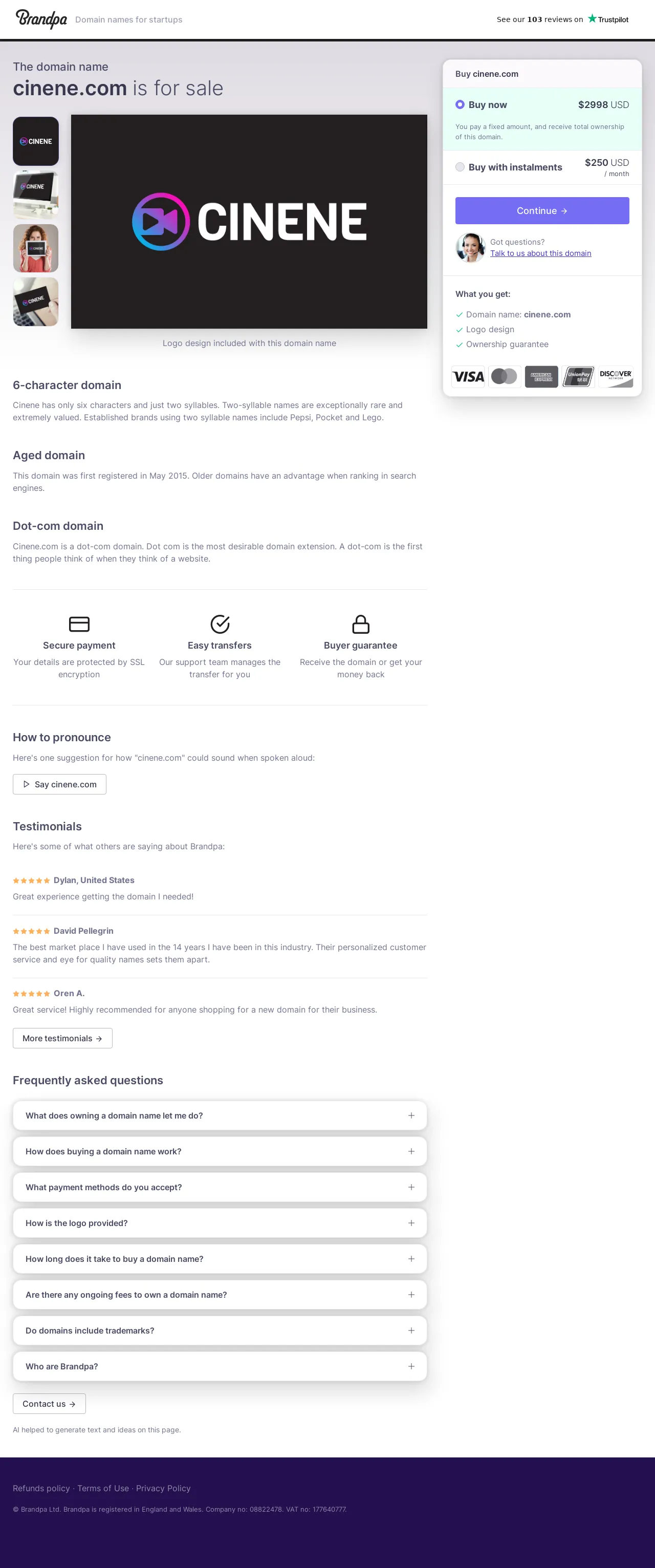Select Buy with instalments option
655x1568 pixels.
pos(542,167)
